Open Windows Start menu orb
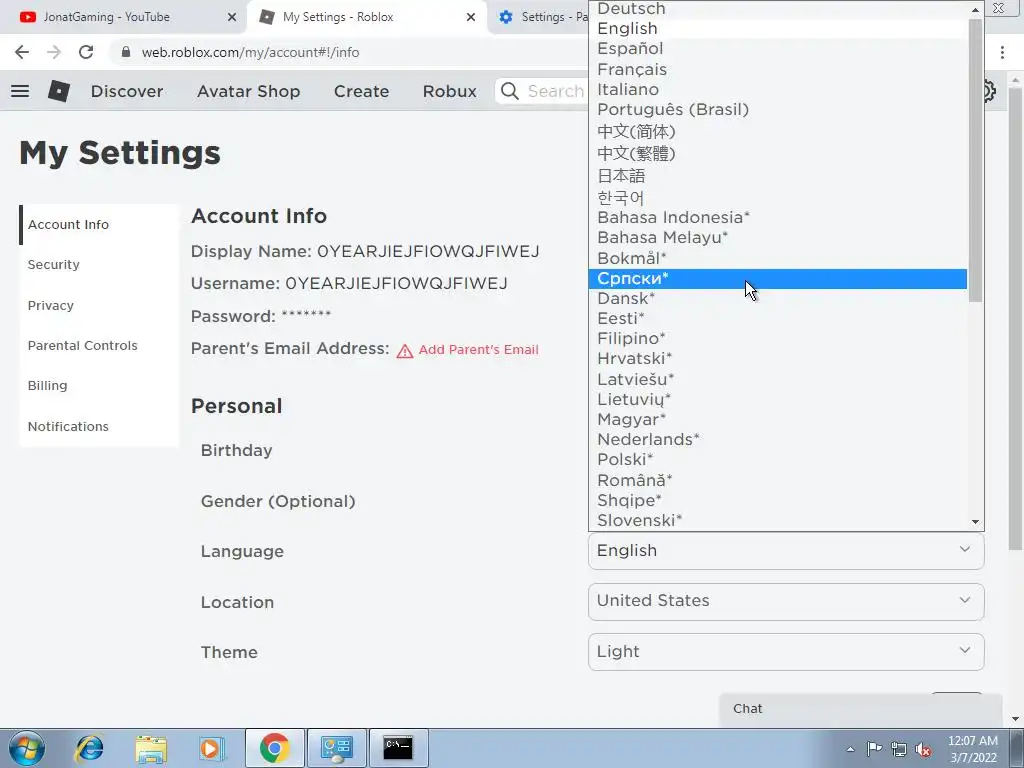This screenshot has width=1024, height=768. tap(27, 748)
